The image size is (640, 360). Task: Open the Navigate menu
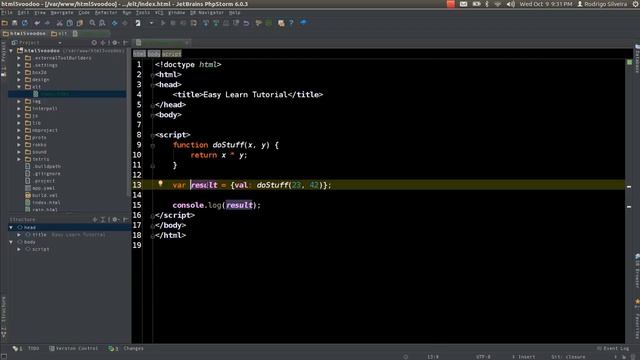[62, 13]
